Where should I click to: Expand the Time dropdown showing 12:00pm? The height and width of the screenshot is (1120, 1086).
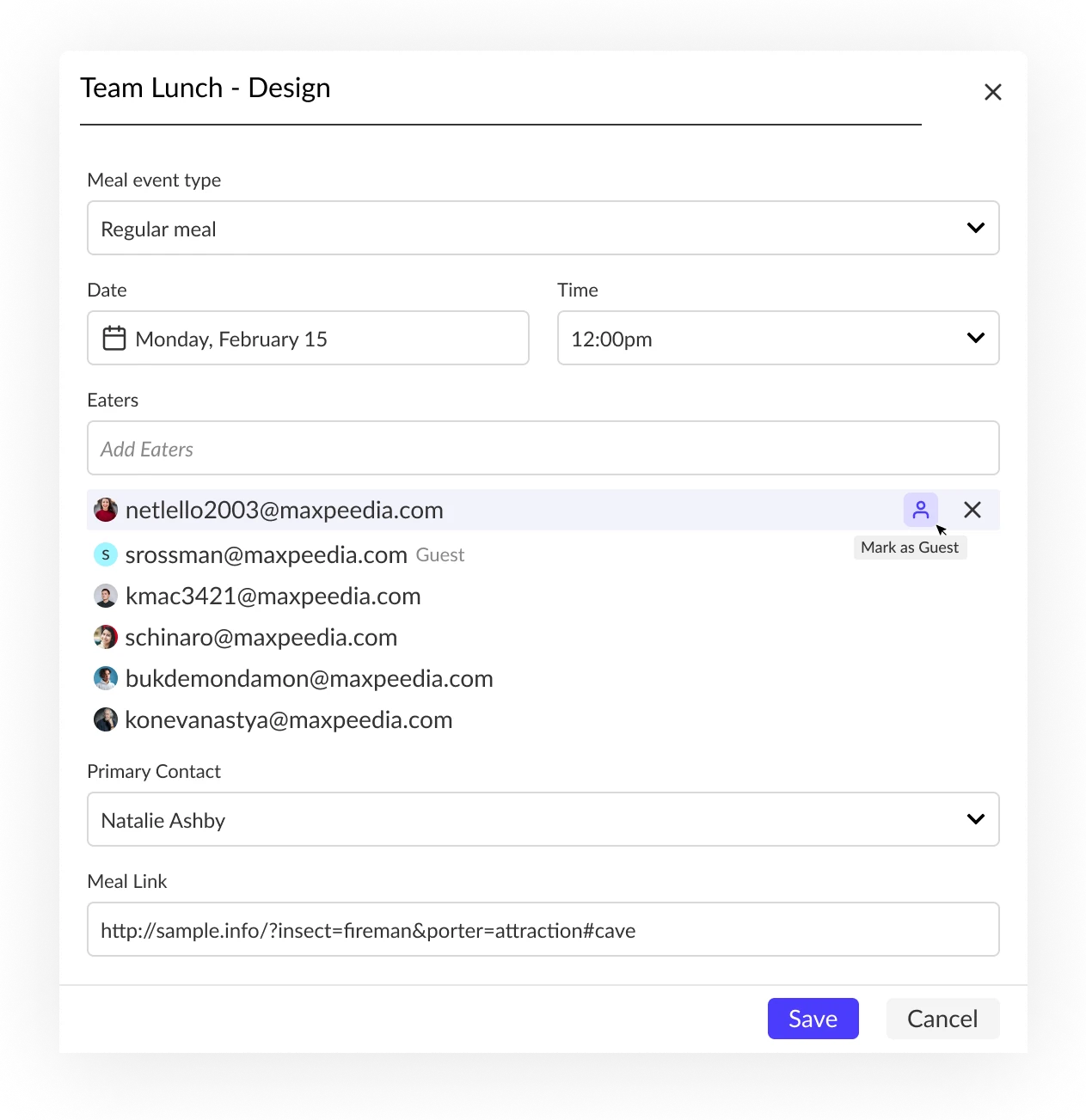click(x=778, y=338)
